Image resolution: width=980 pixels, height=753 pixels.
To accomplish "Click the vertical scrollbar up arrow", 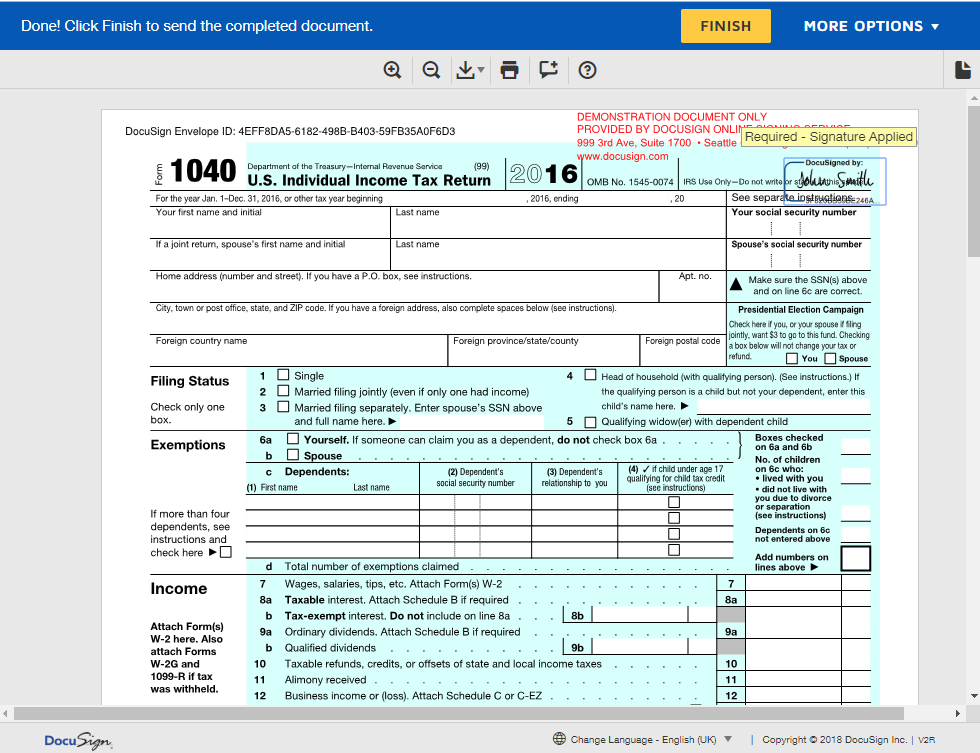I will (x=974, y=98).
